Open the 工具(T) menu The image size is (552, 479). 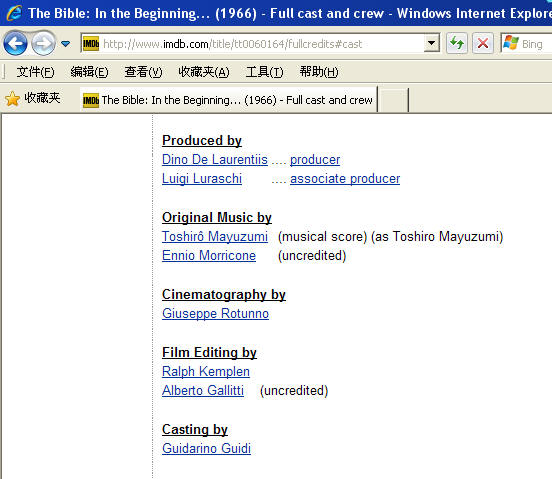click(x=264, y=72)
